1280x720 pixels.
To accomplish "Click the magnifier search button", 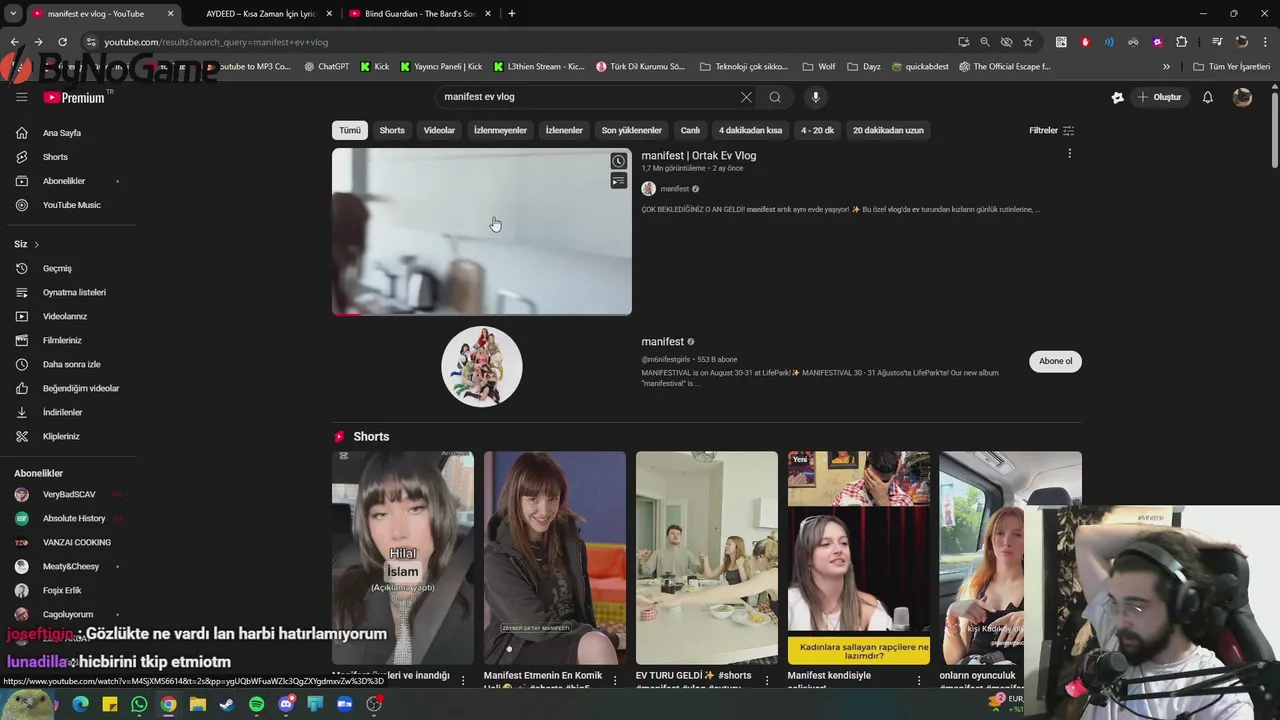I will (775, 97).
